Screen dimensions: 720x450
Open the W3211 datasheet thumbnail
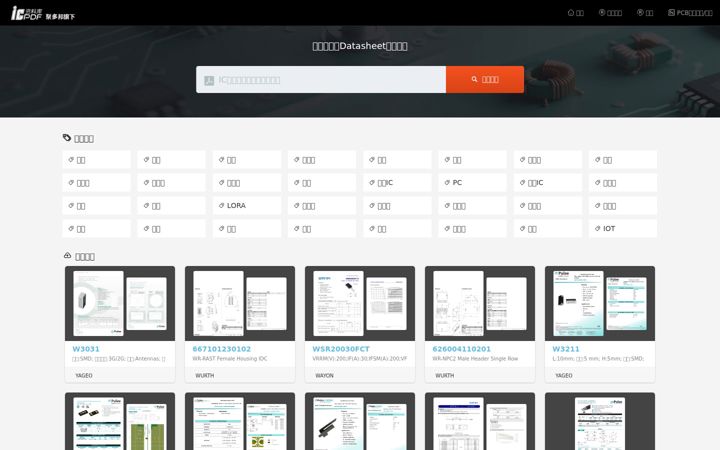click(x=600, y=304)
